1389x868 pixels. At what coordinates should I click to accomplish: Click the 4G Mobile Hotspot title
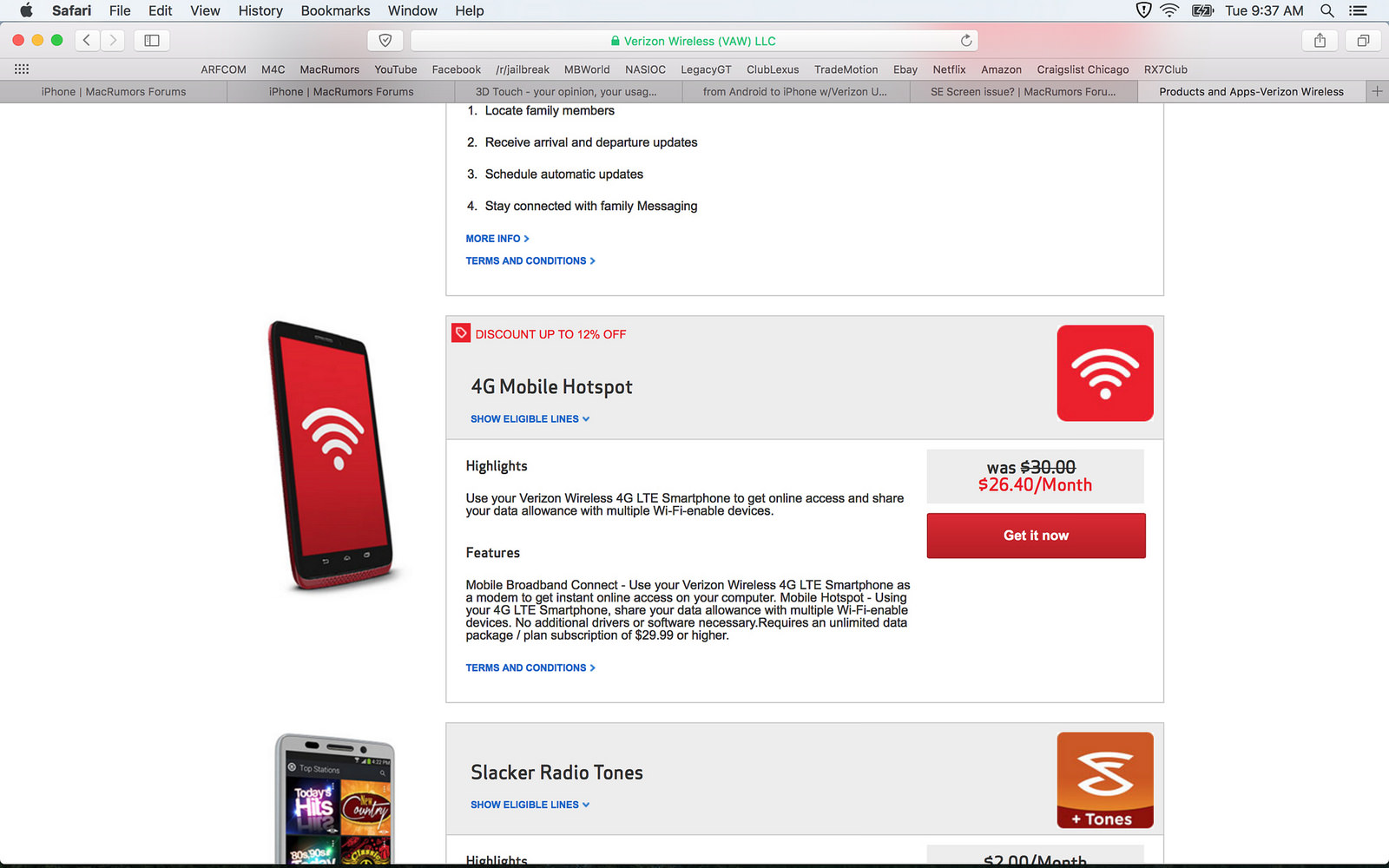pyautogui.click(x=551, y=386)
